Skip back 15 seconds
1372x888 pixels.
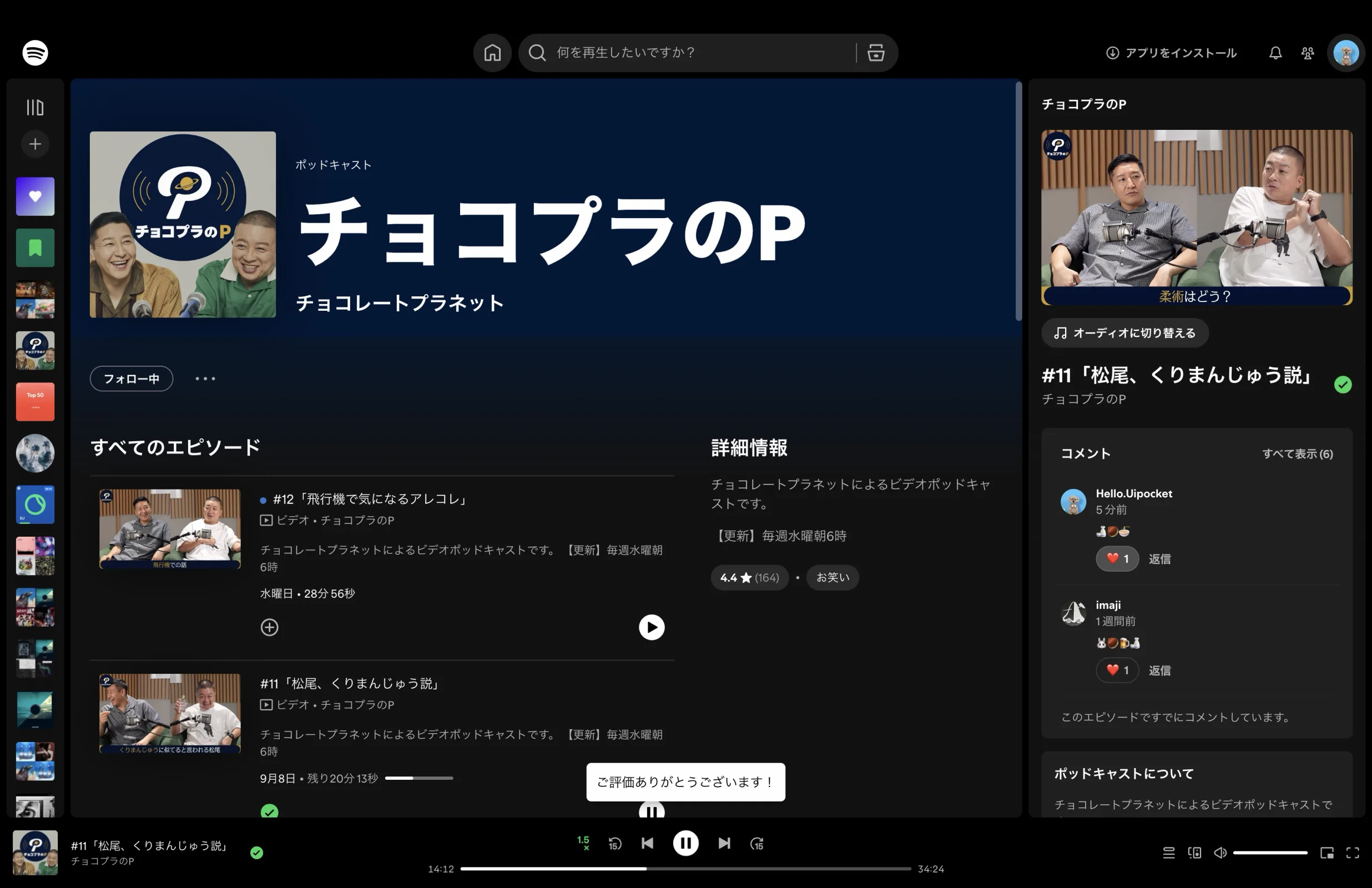(x=614, y=844)
